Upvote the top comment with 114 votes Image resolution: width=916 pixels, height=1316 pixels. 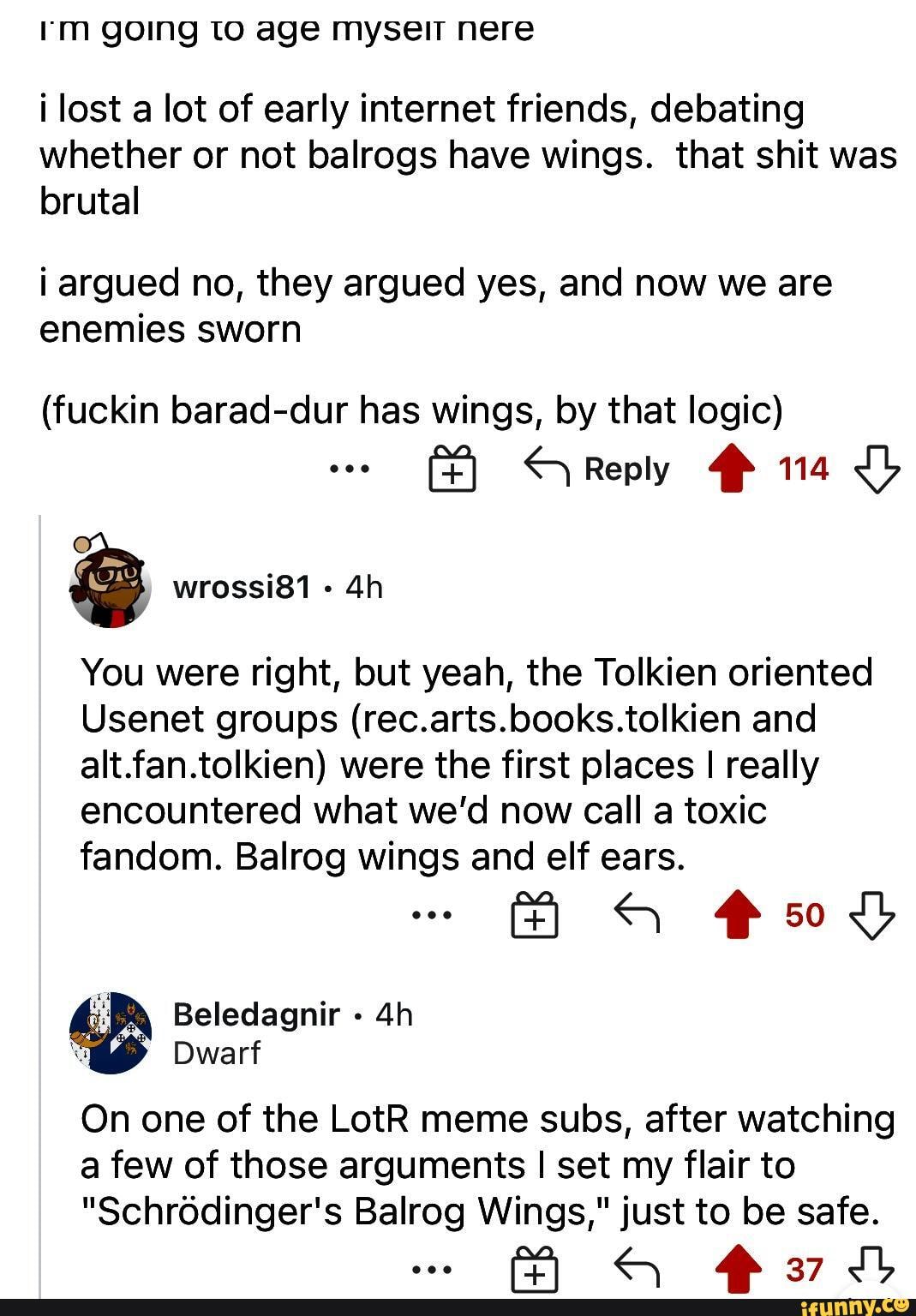point(730,469)
